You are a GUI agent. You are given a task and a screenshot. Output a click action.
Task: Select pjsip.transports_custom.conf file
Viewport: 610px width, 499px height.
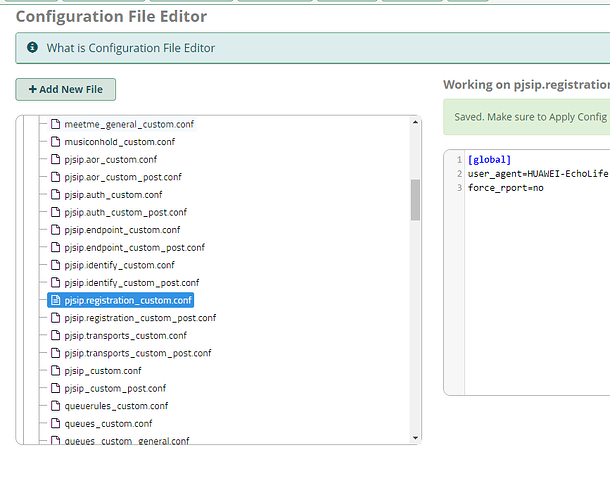tap(126, 336)
